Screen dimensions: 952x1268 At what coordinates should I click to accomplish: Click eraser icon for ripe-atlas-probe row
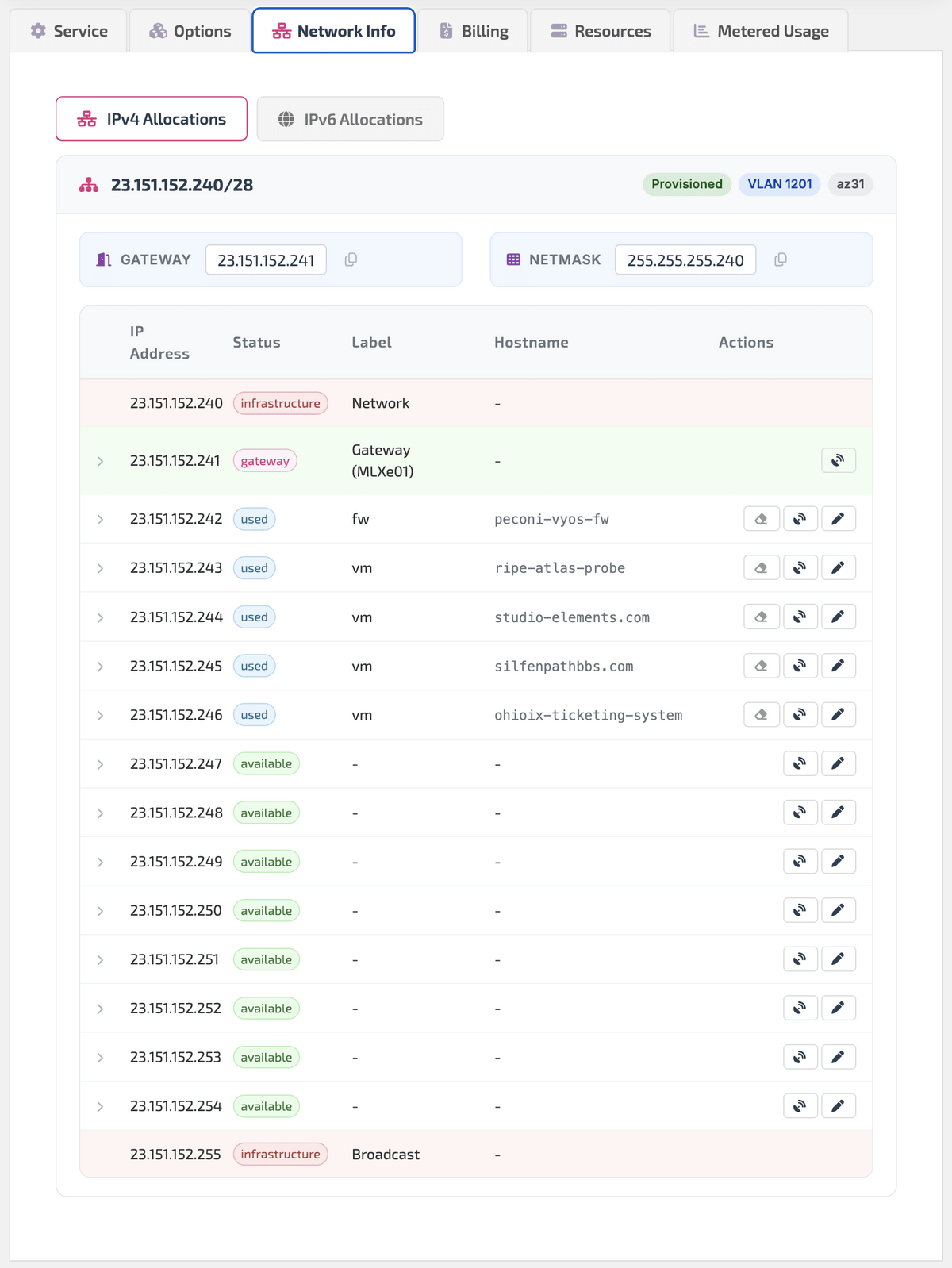[x=762, y=568]
